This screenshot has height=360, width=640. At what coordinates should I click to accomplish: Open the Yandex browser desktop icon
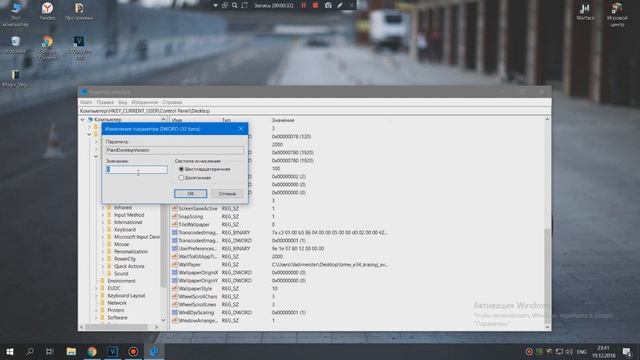pyautogui.click(x=47, y=11)
